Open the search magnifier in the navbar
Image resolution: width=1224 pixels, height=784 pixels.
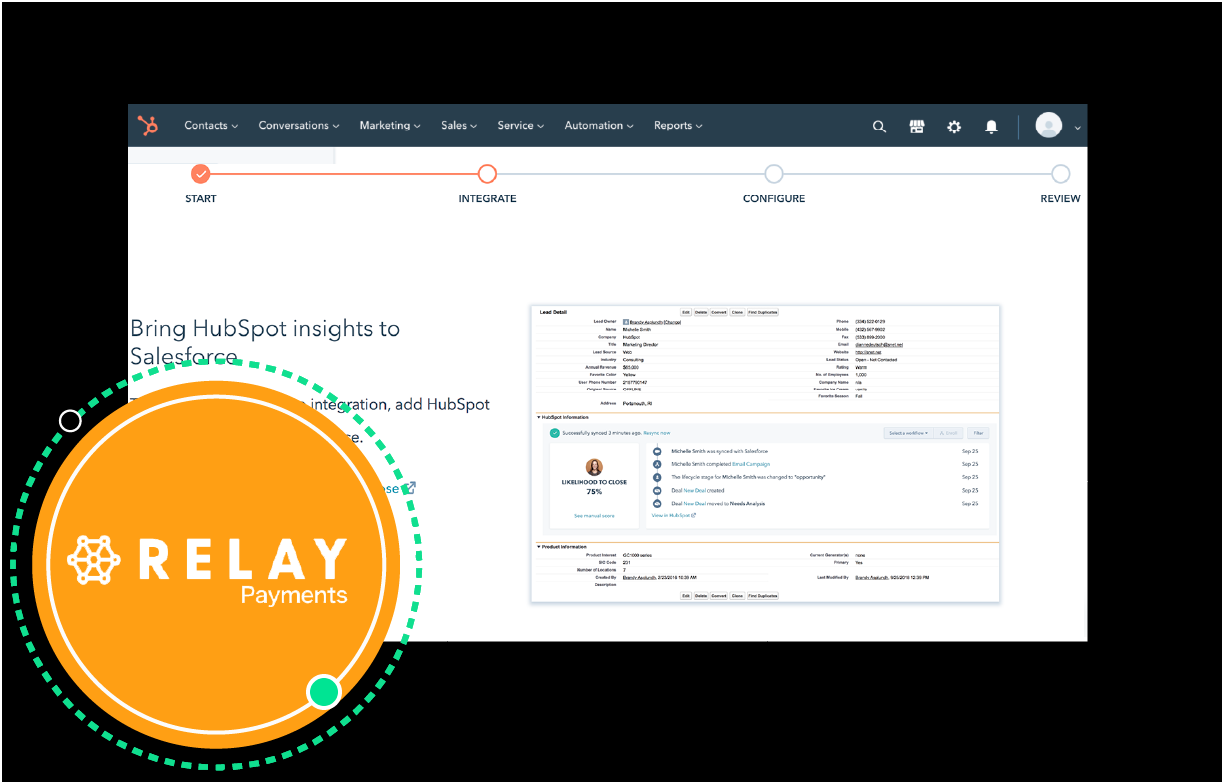point(879,126)
